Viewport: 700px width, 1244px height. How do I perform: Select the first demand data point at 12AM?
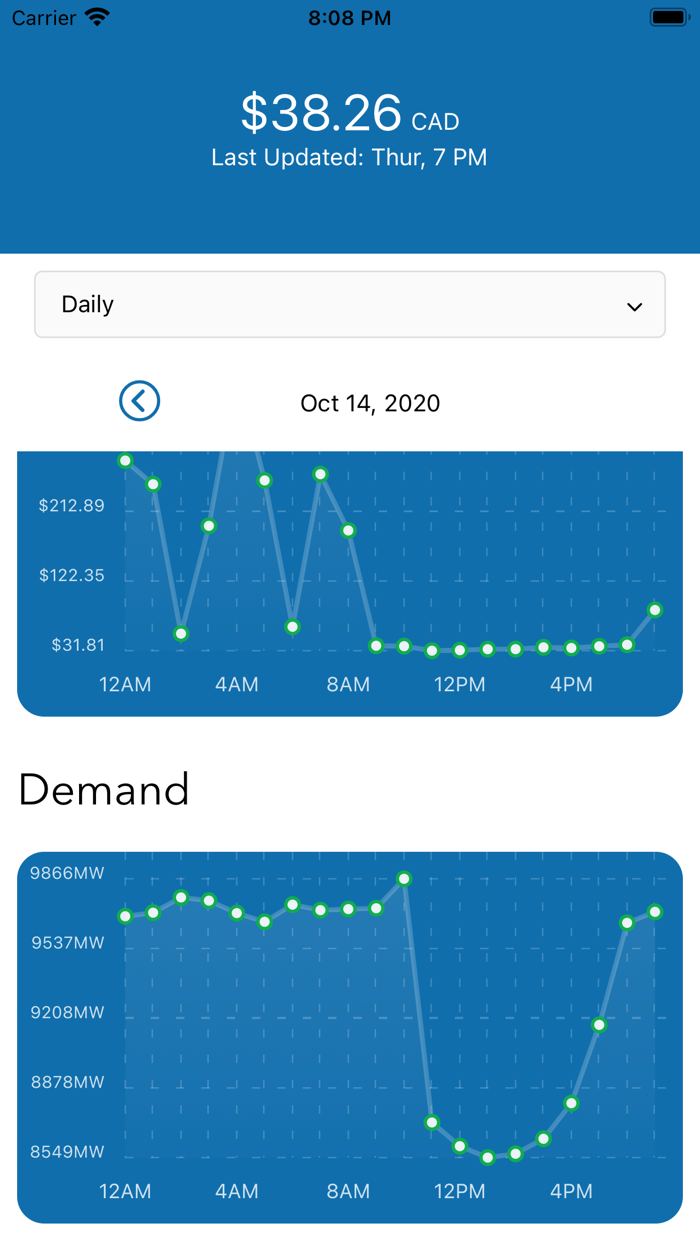[x=125, y=916]
